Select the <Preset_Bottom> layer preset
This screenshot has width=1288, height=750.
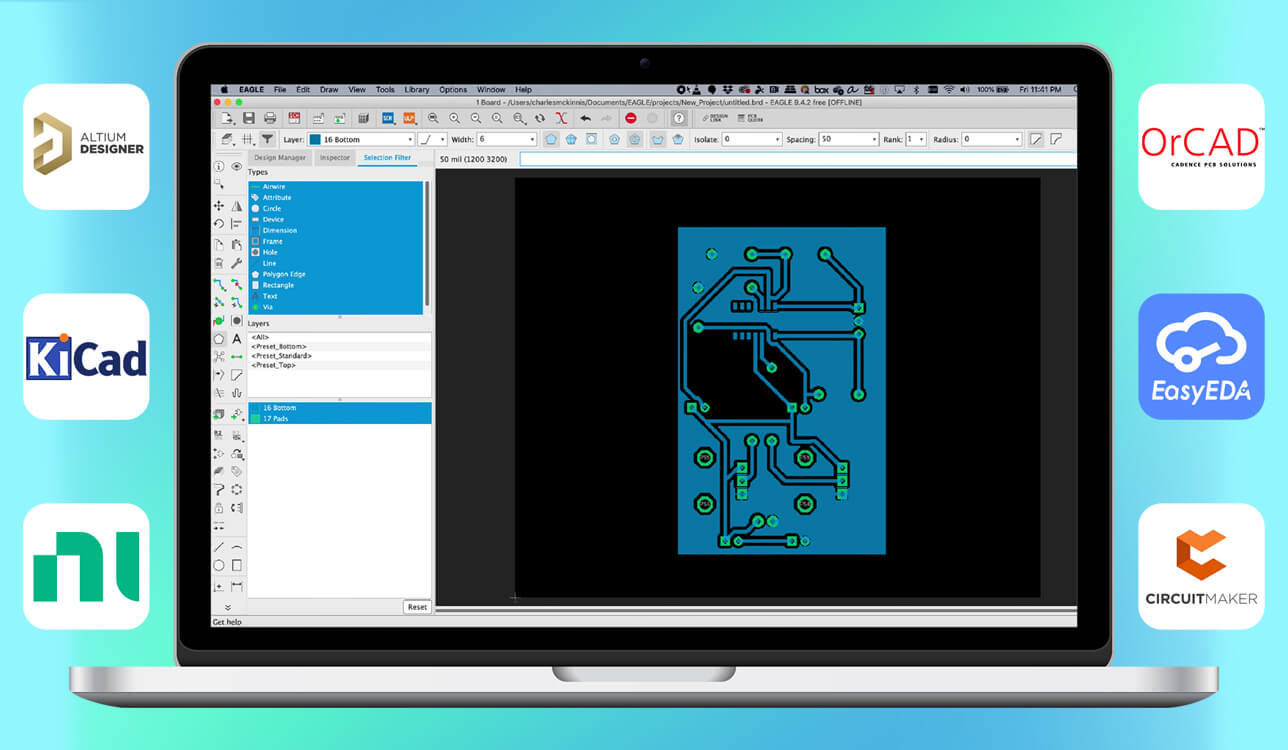pyautogui.click(x=339, y=347)
